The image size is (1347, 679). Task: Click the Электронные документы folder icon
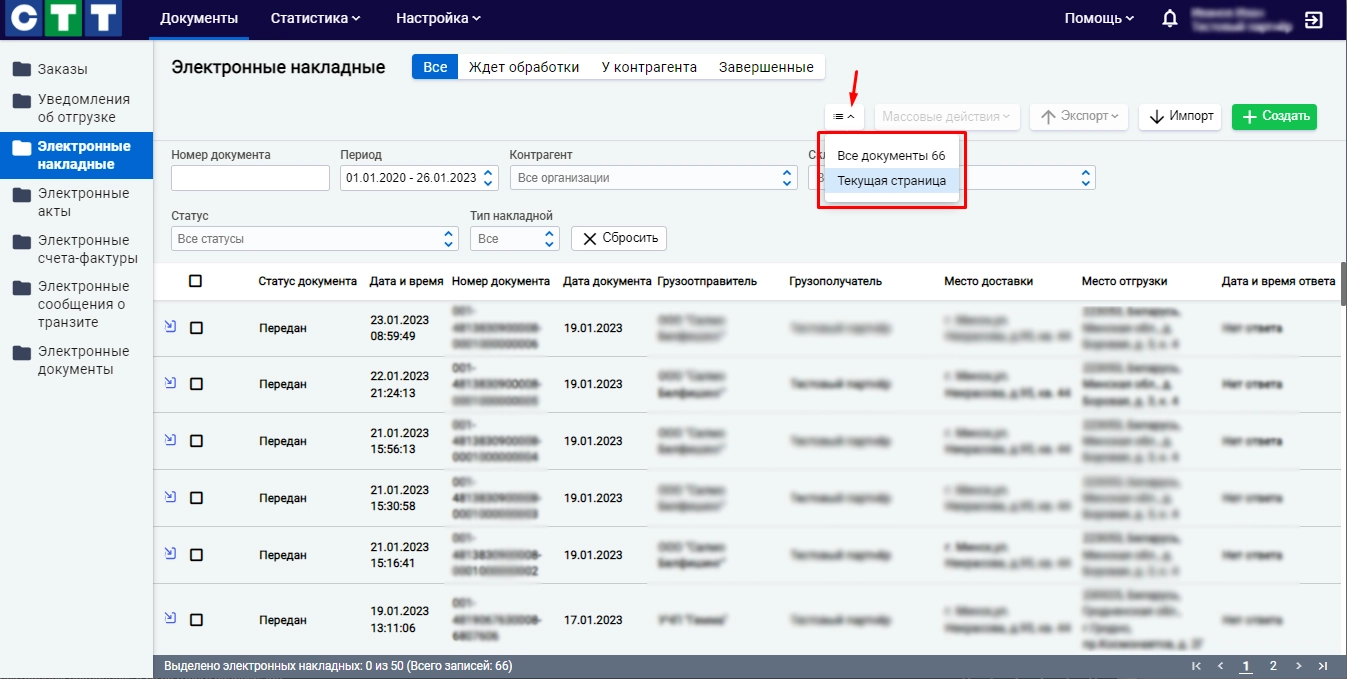click(21, 352)
